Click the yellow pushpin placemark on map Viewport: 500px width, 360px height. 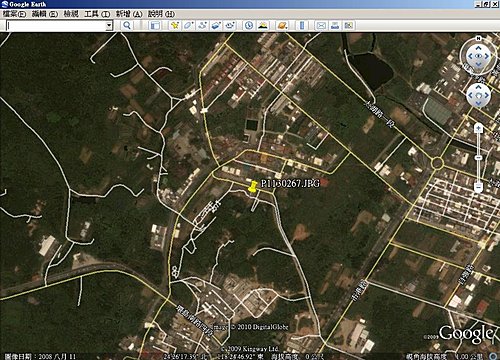pyautogui.click(x=253, y=187)
